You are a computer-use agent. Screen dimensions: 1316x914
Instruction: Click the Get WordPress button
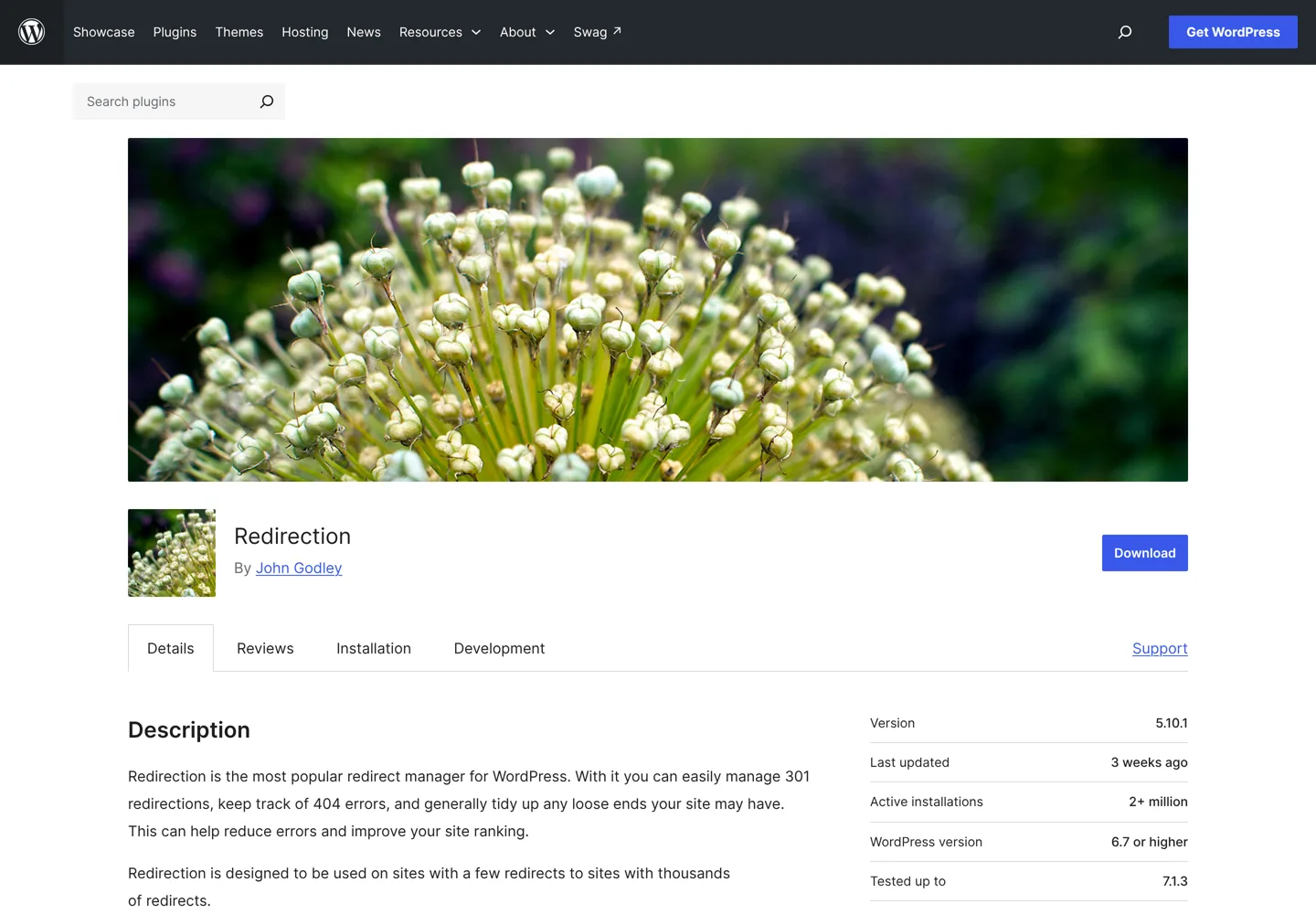1233,32
